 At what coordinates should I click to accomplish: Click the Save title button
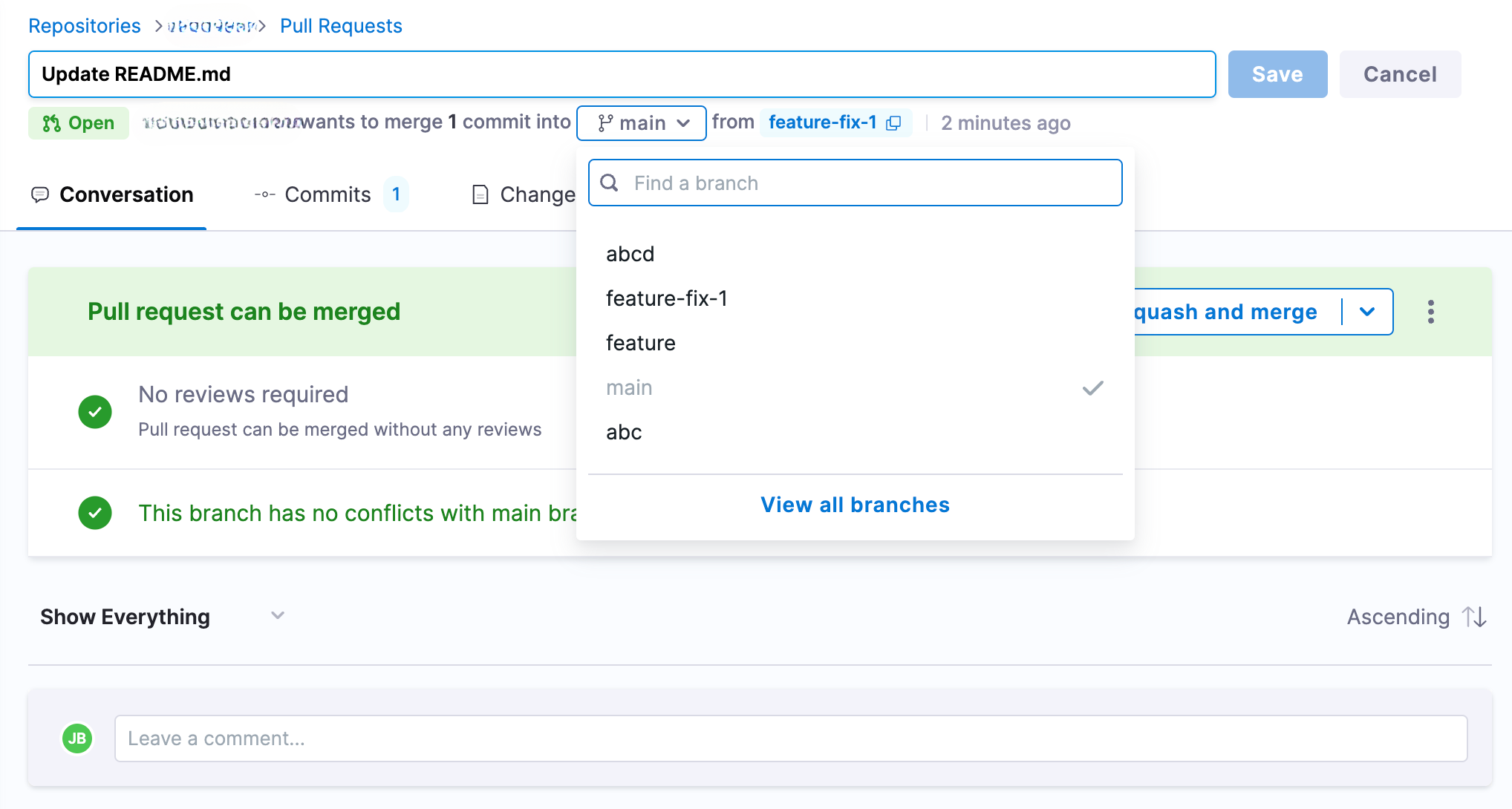pyautogui.click(x=1277, y=74)
